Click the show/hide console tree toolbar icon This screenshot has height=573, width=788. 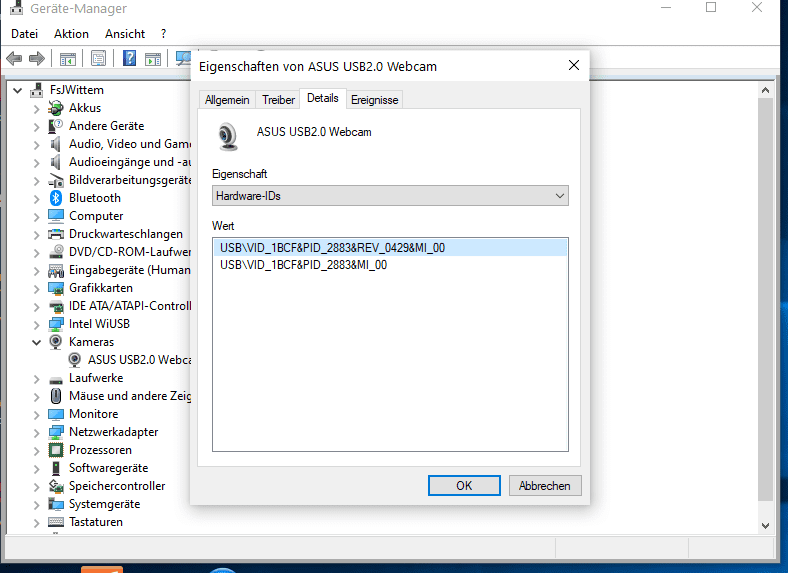[x=68, y=59]
